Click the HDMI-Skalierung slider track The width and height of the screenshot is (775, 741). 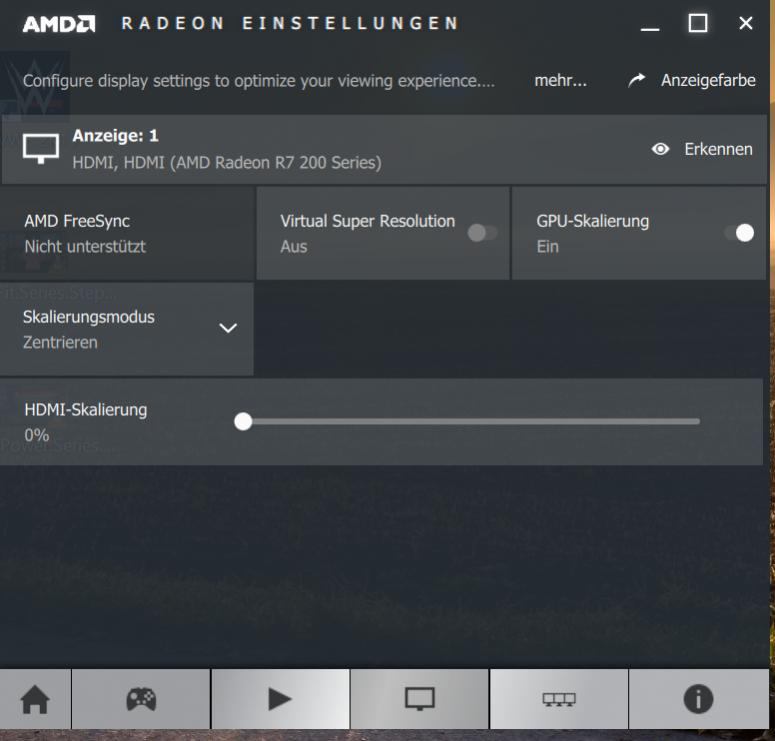[467, 422]
